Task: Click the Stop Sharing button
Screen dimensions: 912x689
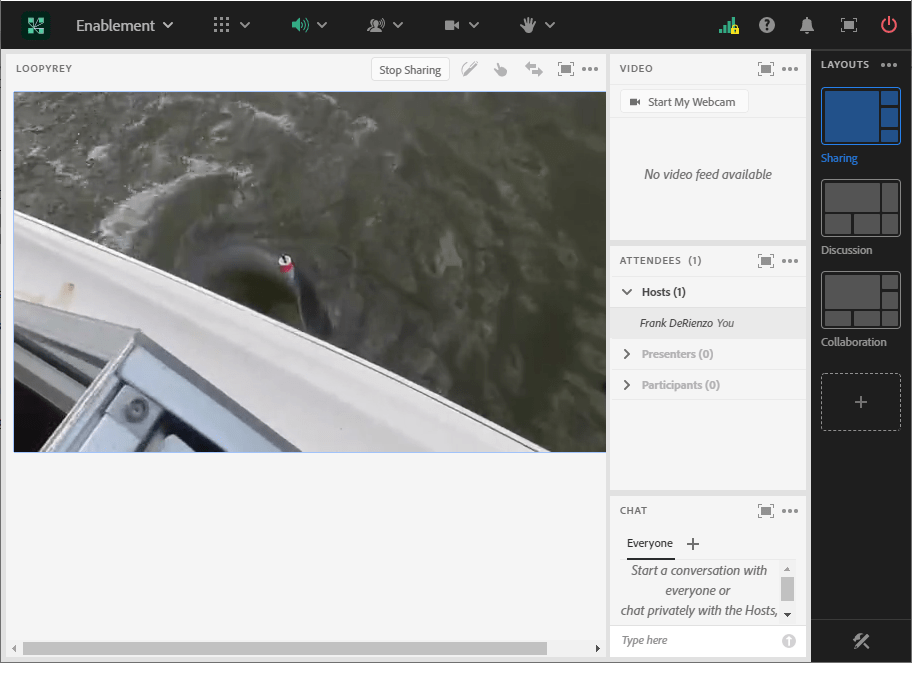Action: (410, 69)
